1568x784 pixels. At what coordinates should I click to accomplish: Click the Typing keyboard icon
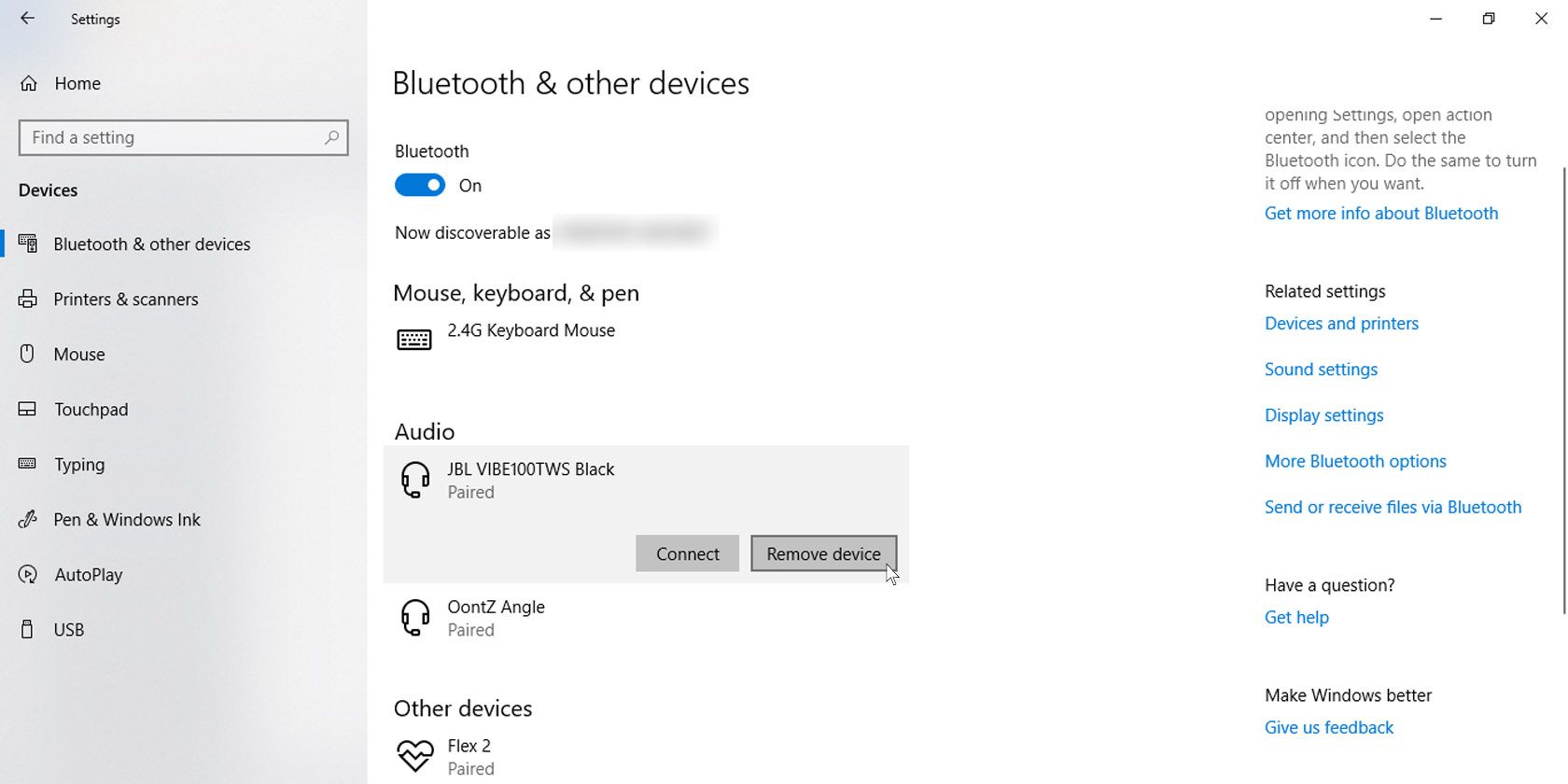[27, 464]
